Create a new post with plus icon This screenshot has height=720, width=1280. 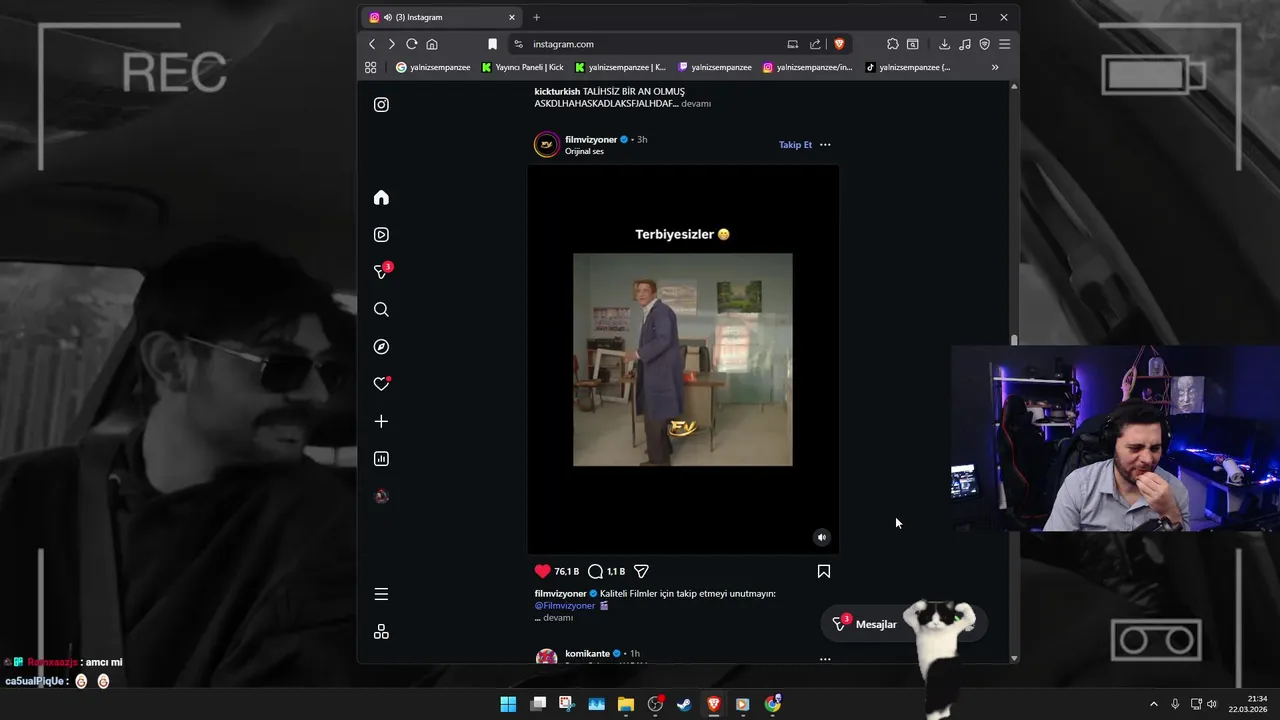[381, 422]
